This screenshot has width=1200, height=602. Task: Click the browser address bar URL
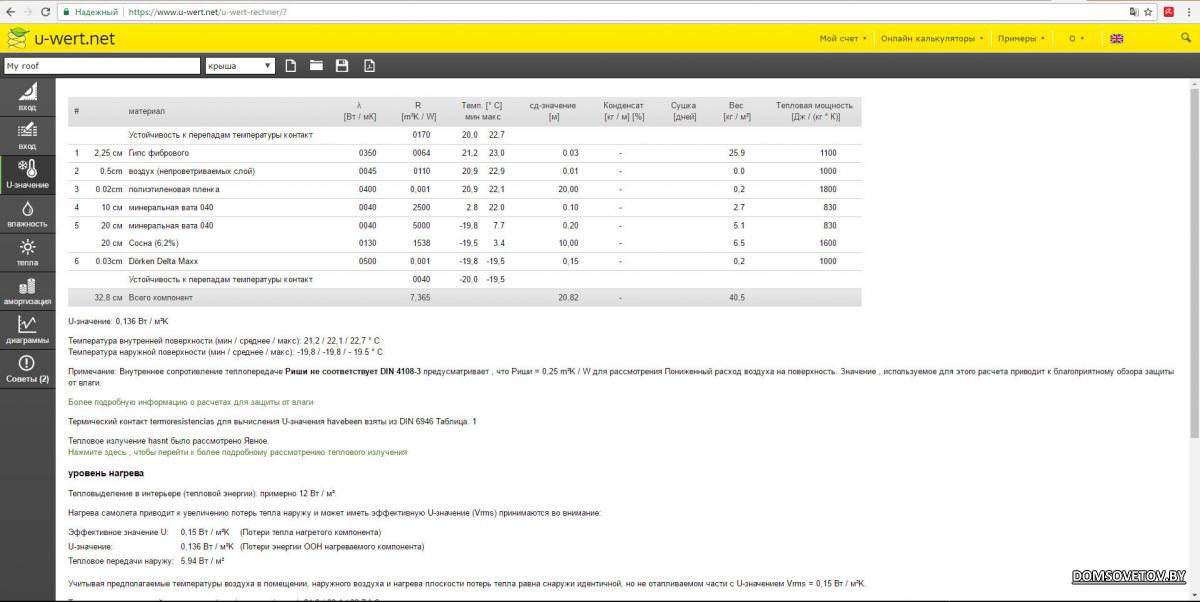click(207, 11)
